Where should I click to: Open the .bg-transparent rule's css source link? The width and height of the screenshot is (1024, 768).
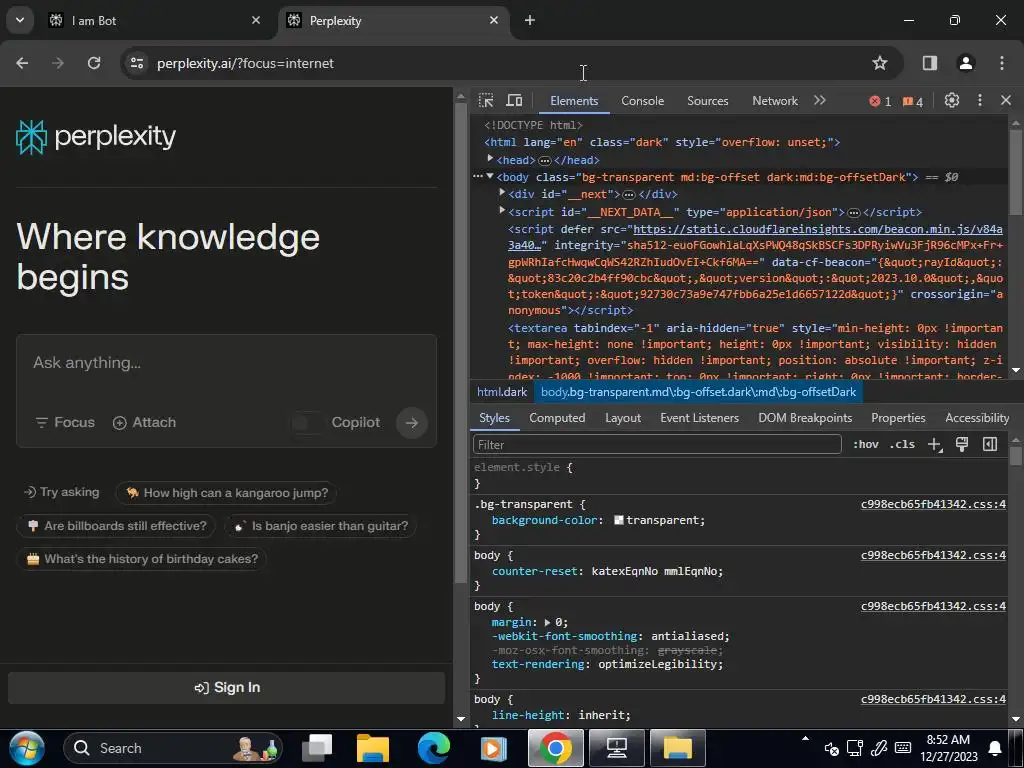(x=933, y=504)
